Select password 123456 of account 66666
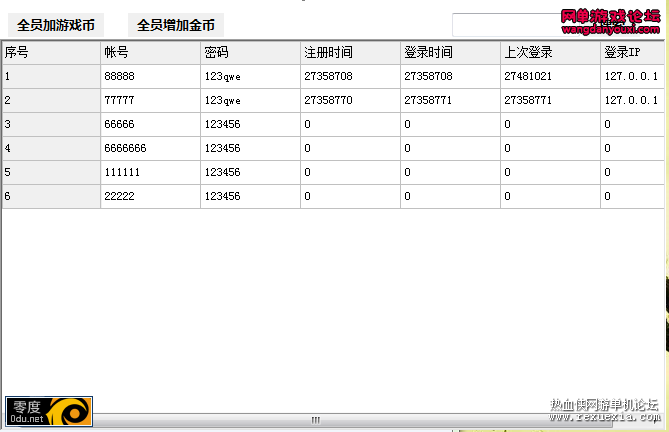669x432 pixels. [x=250, y=125]
